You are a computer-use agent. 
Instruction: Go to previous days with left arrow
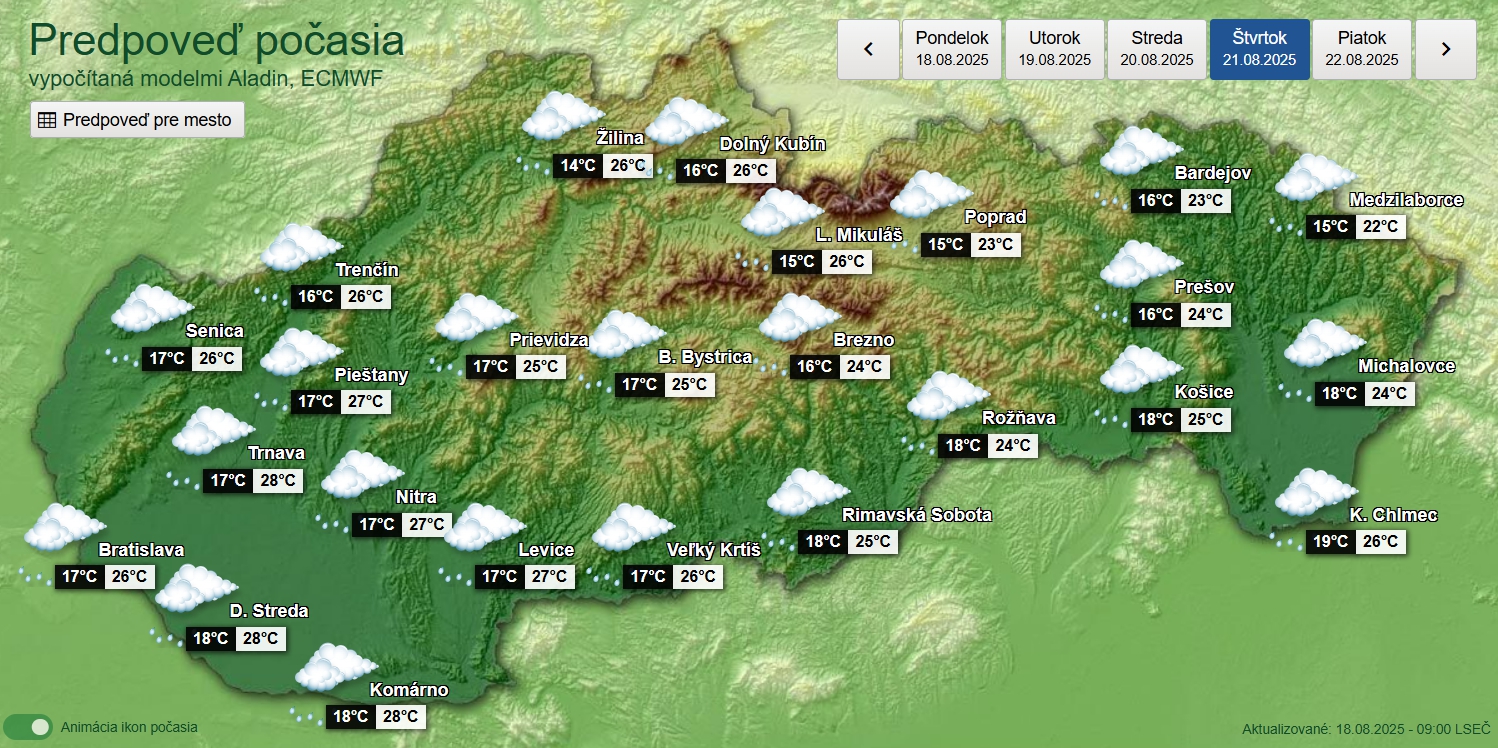(867, 49)
